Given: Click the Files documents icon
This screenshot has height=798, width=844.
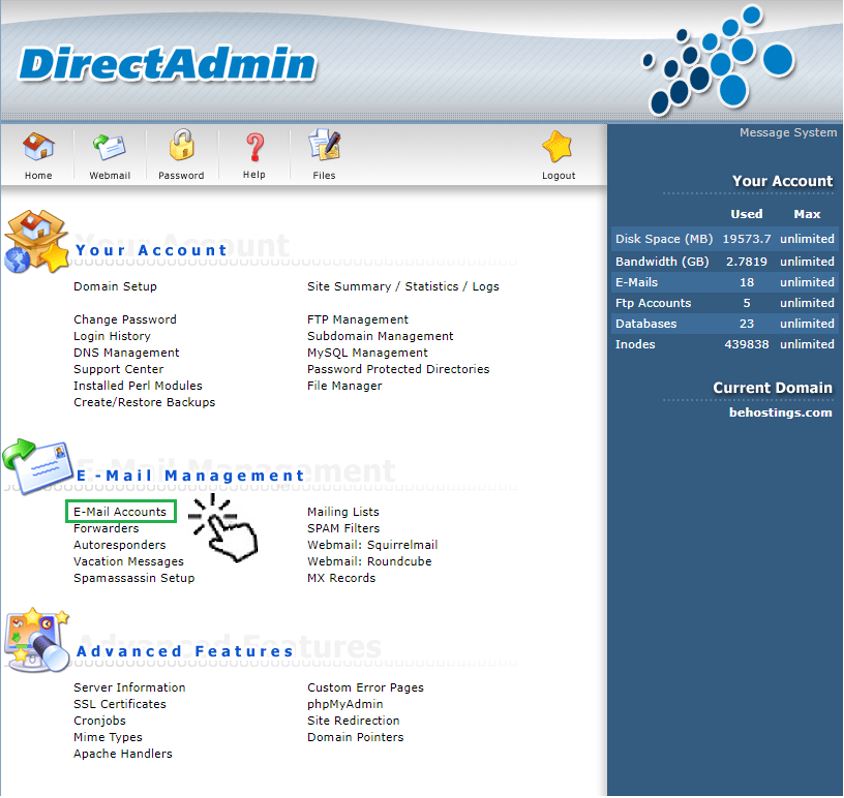Looking at the screenshot, I should [x=324, y=145].
